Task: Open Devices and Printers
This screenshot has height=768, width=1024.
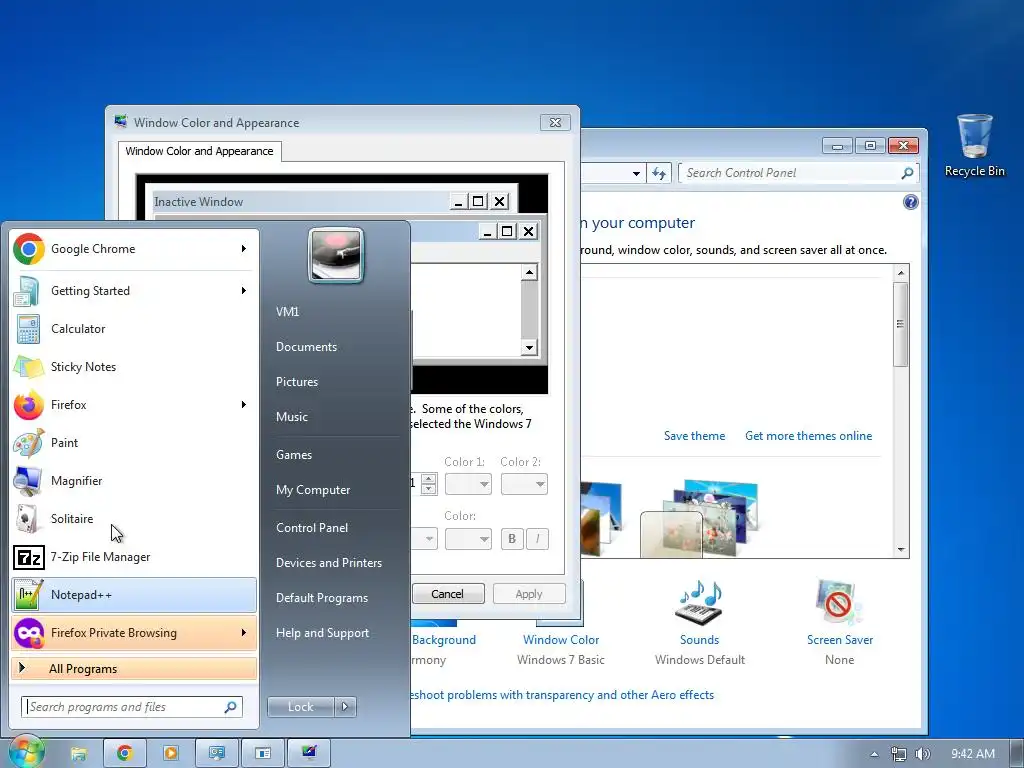Action: (328, 563)
